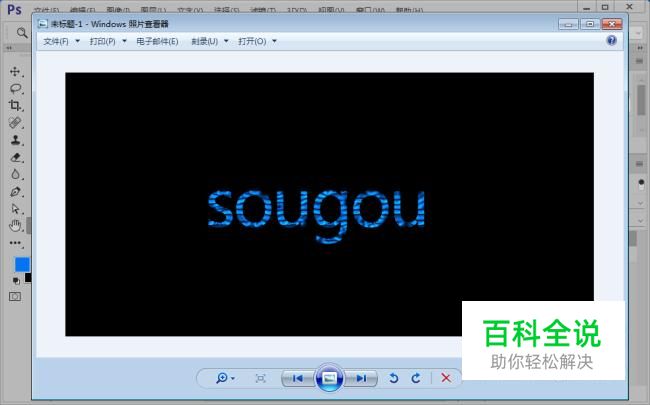Reset default foreground and background colors

16,281
